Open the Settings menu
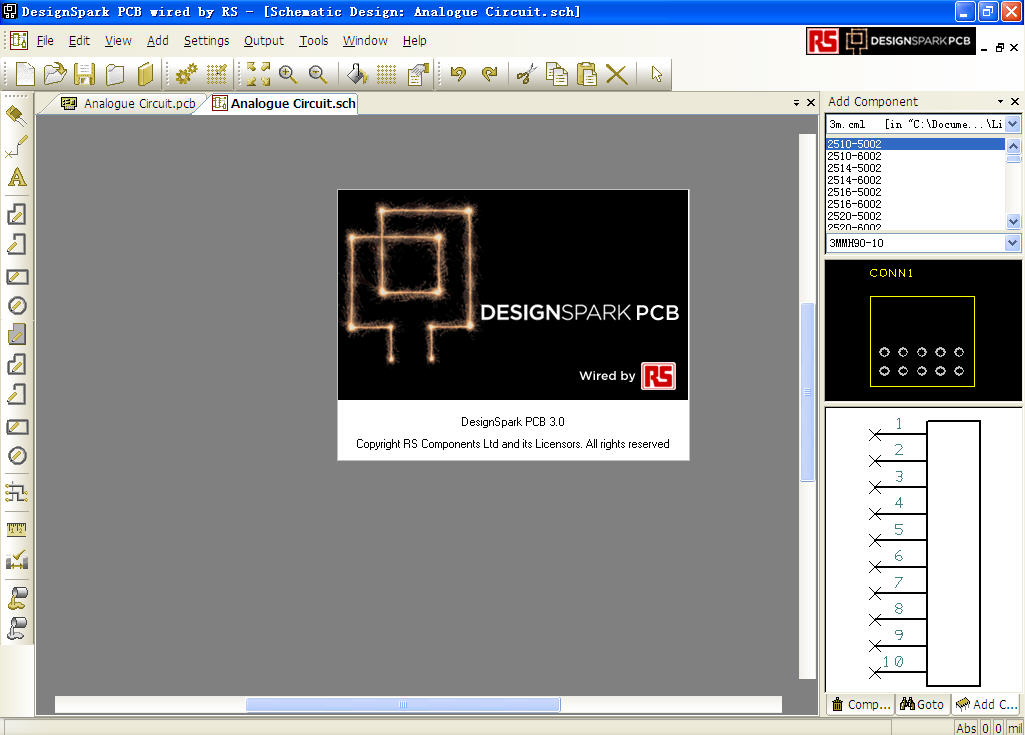This screenshot has height=735, width=1025. pyautogui.click(x=206, y=41)
